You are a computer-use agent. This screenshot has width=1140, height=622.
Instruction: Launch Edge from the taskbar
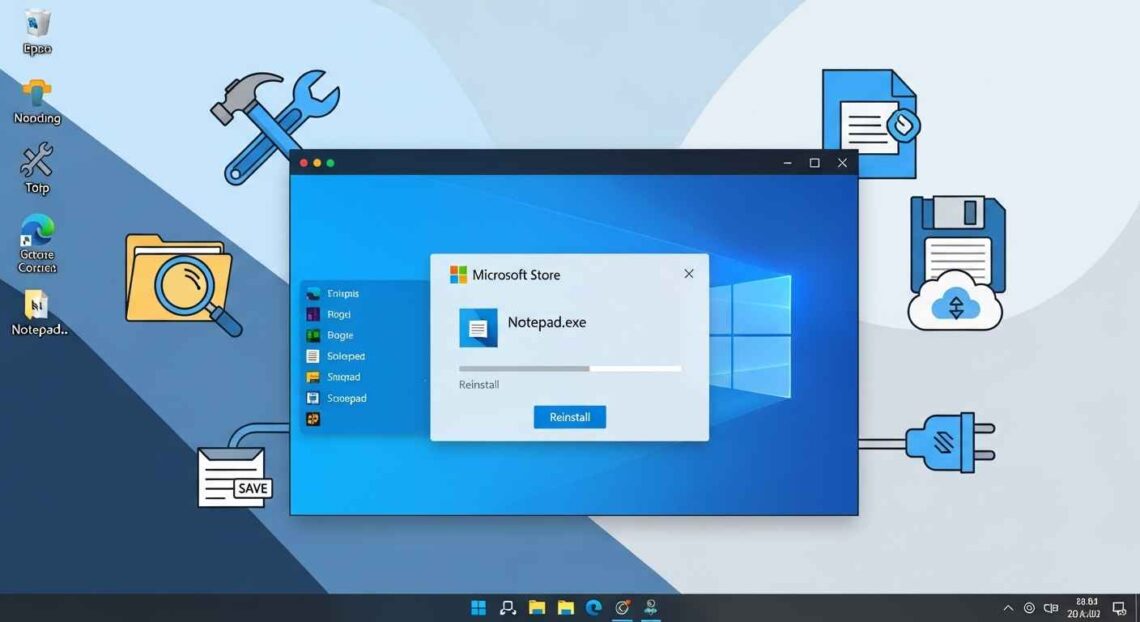pos(593,608)
